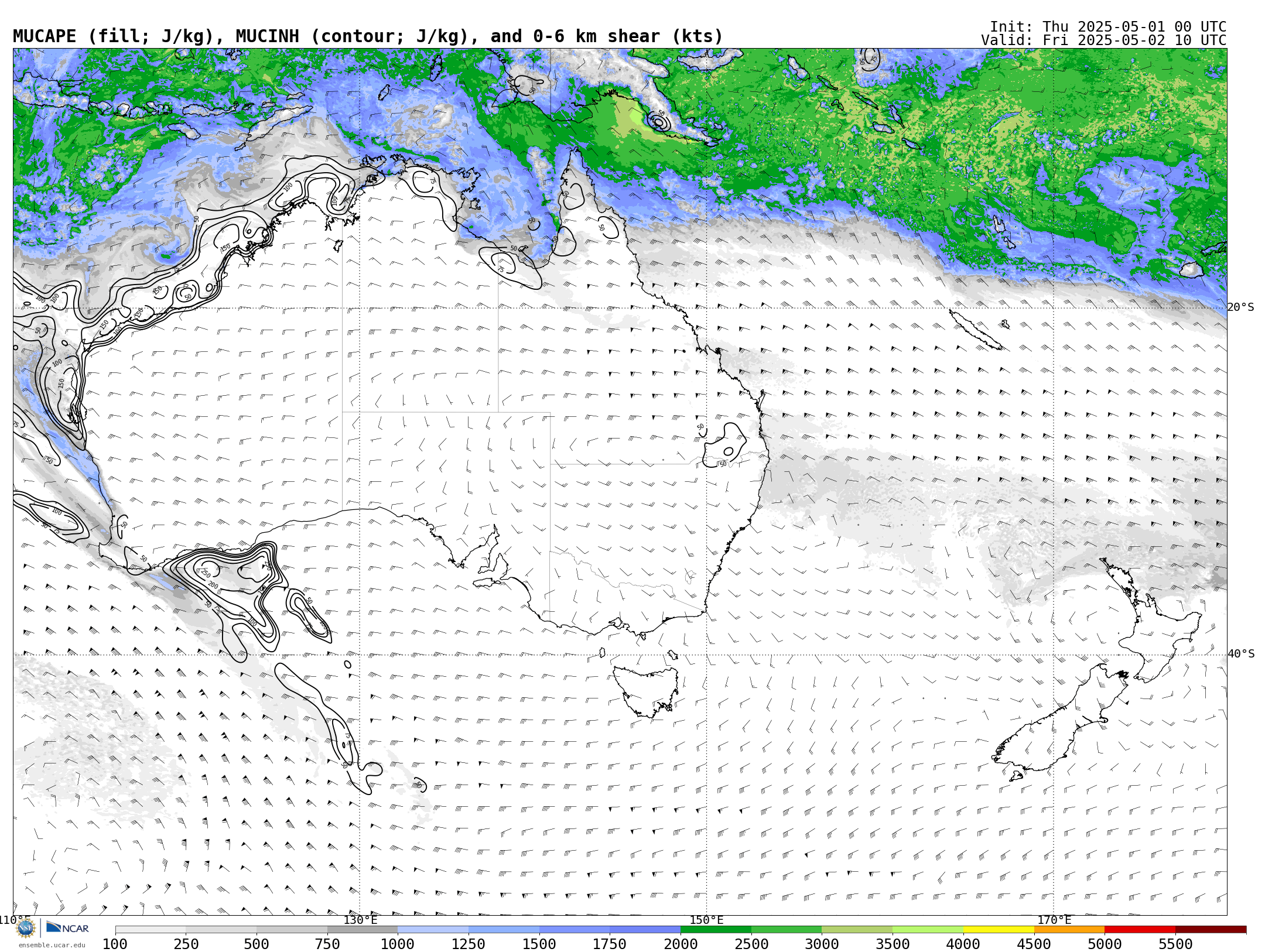Click the NCAR logo
Screen dimensions: 1265x952
67,928
